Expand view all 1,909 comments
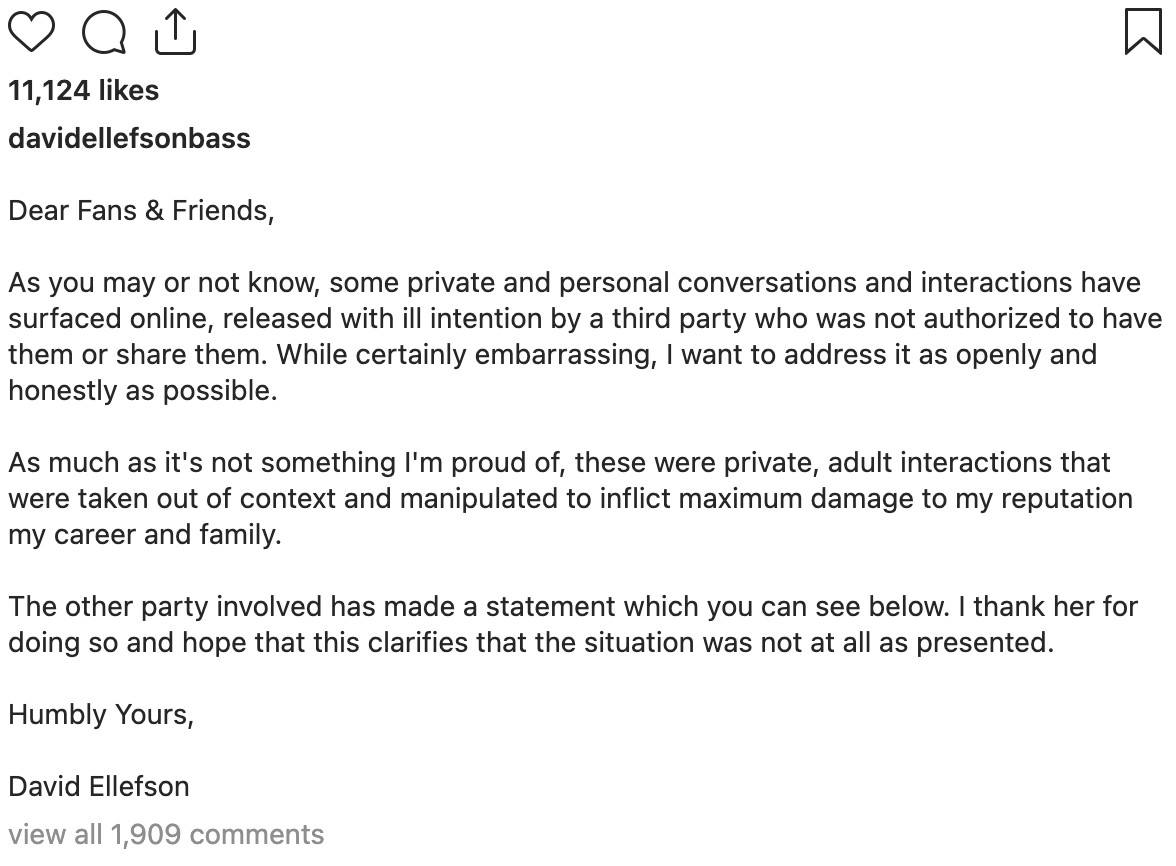The height and width of the screenshot is (866, 1176). [x=166, y=835]
